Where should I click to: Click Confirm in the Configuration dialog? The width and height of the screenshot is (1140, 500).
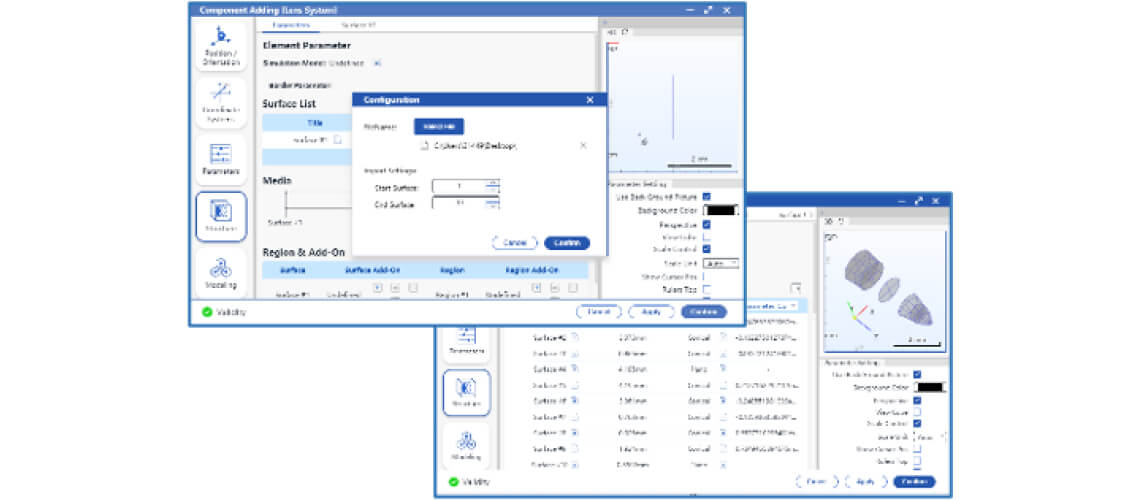(567, 243)
